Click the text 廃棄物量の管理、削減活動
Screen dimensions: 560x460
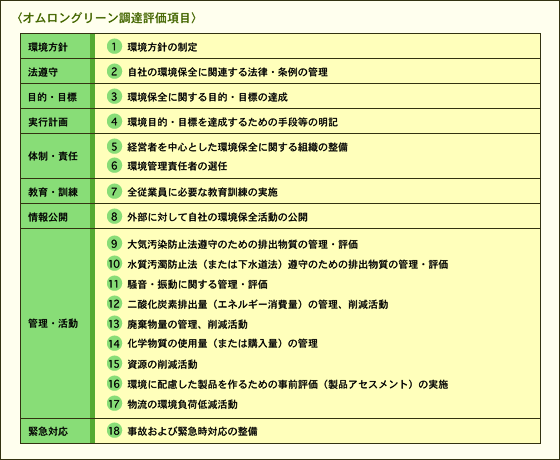[187, 324]
